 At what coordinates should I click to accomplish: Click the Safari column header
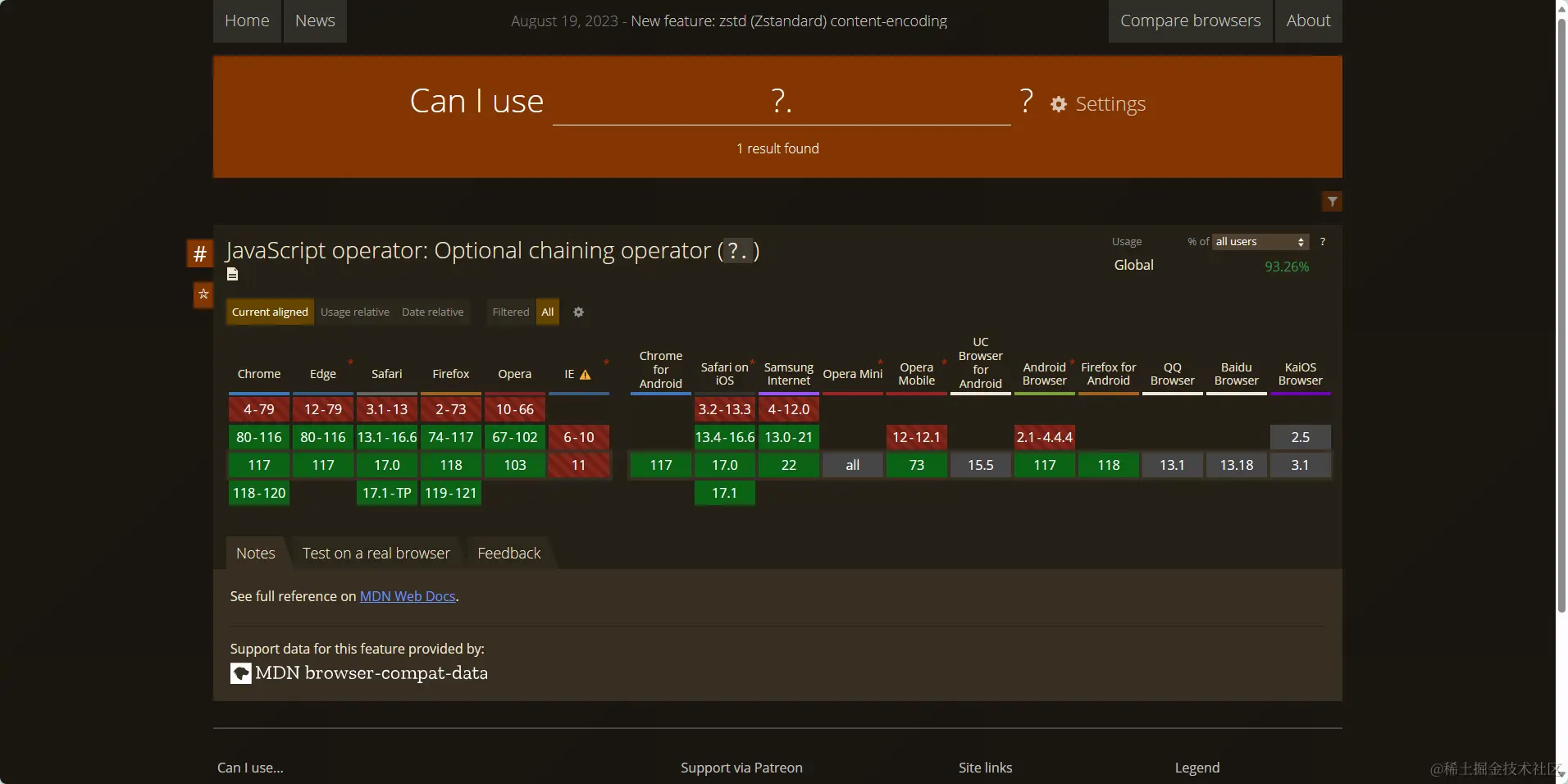click(387, 374)
